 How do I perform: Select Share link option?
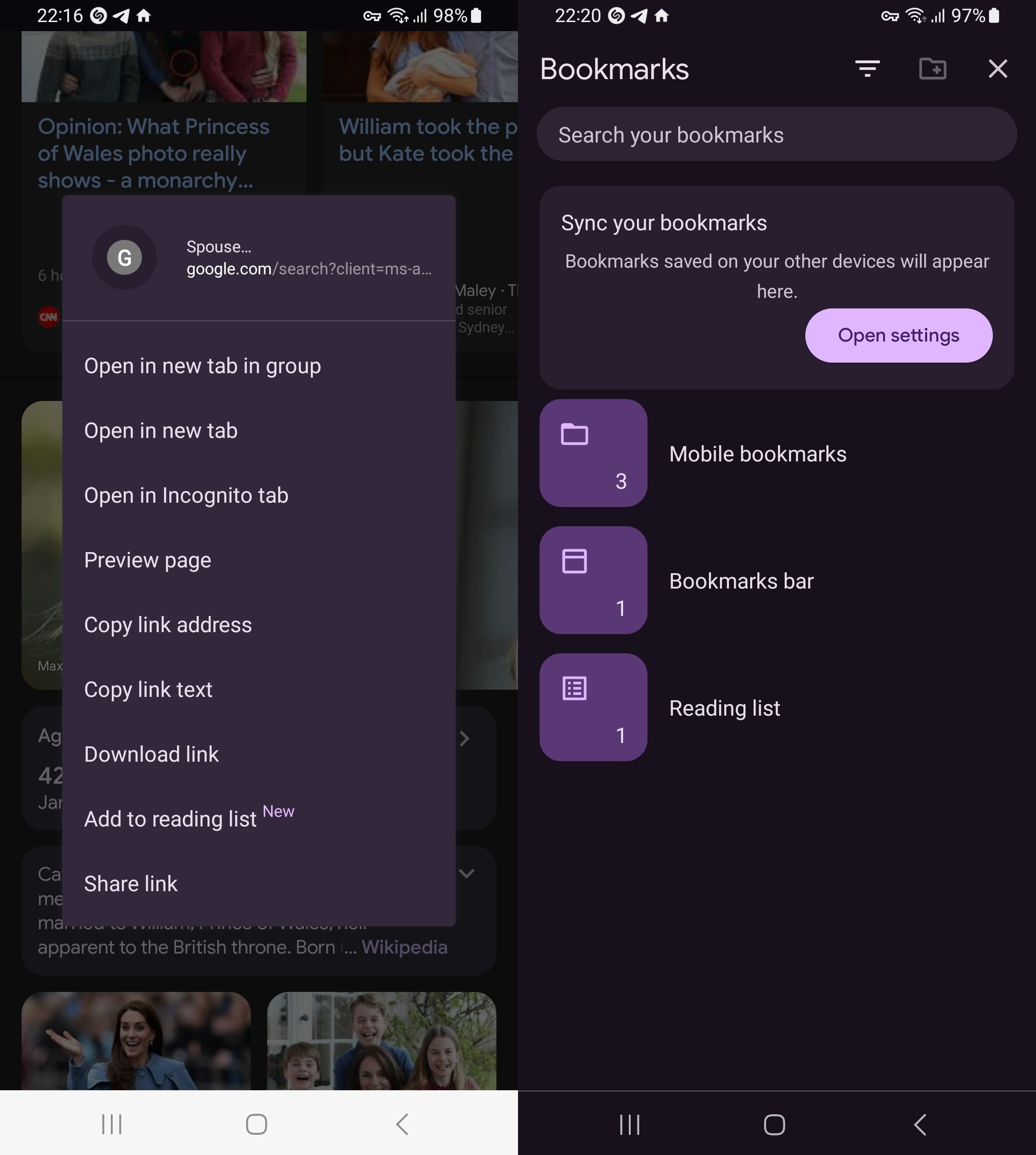[259, 884]
